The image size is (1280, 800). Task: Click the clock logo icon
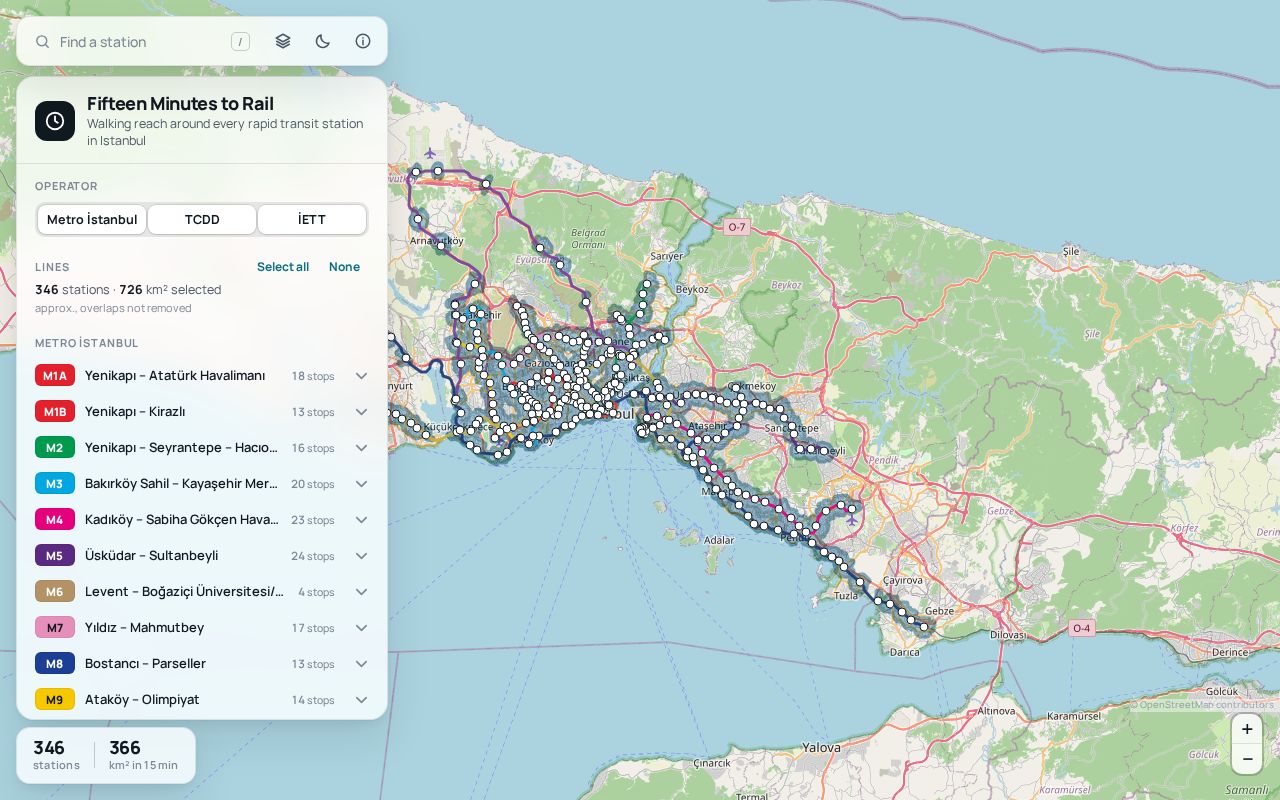[55, 121]
